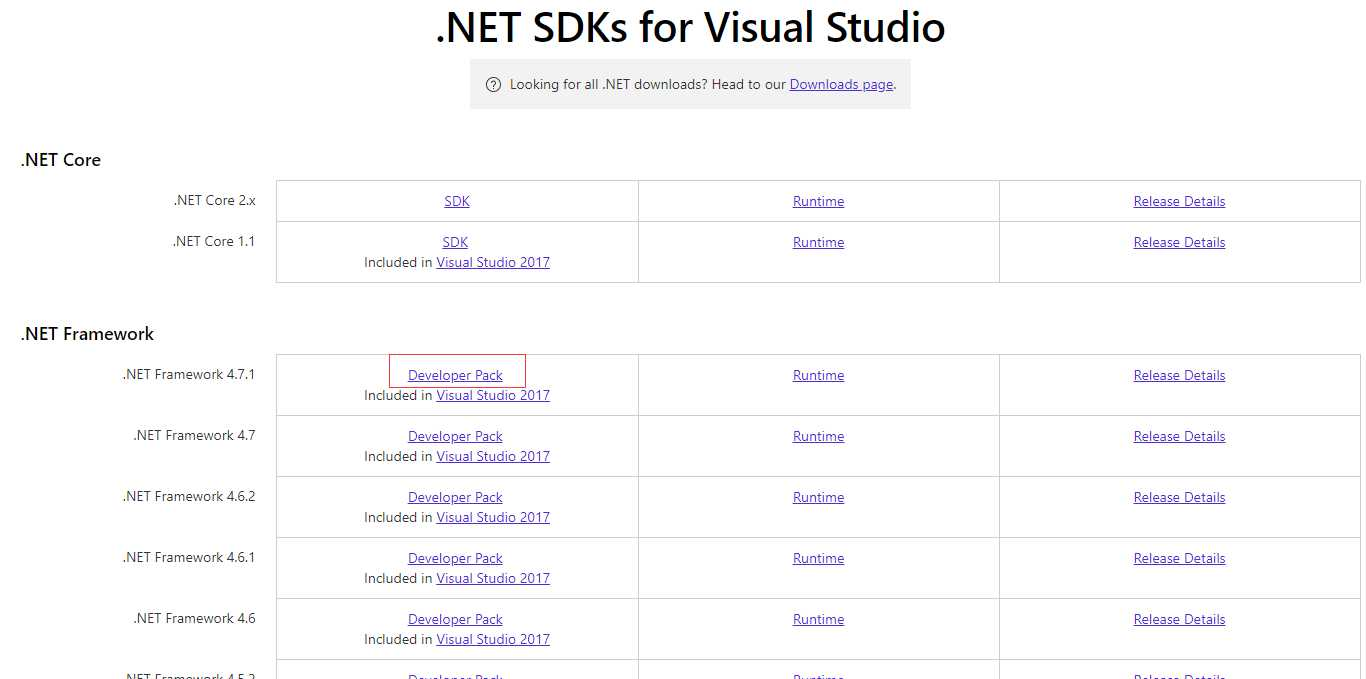Viewport: 1366px width, 679px height.
Task: Open the .NET Framework 4.7.1 Runtime link
Action: pyautogui.click(x=818, y=374)
